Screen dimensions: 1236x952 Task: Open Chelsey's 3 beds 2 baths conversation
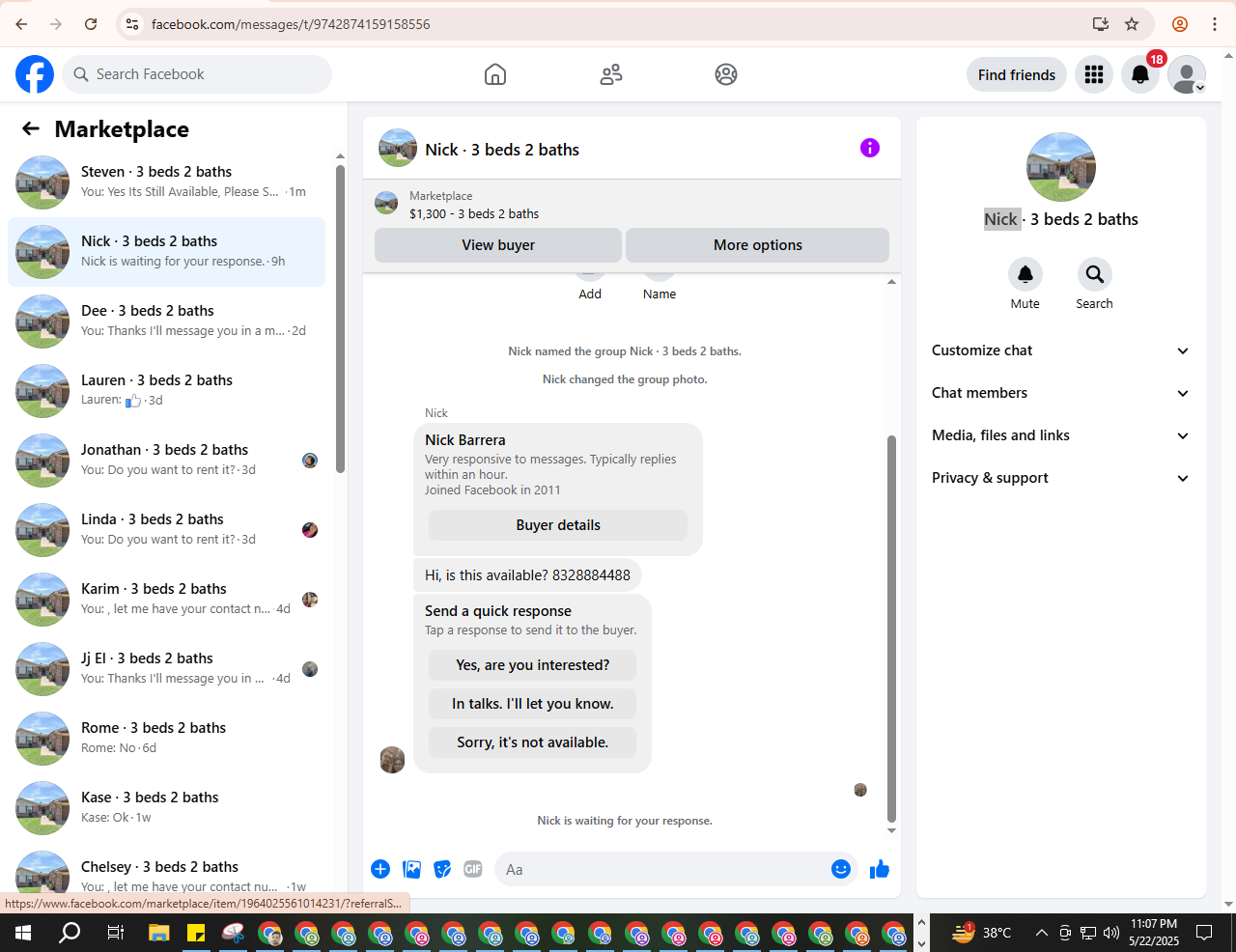pyautogui.click(x=166, y=872)
